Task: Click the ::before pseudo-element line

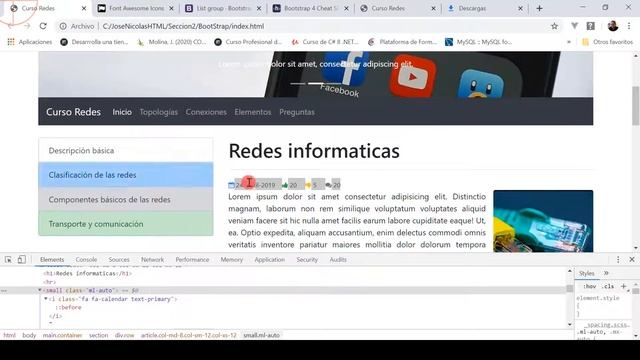Action: [x=69, y=307]
